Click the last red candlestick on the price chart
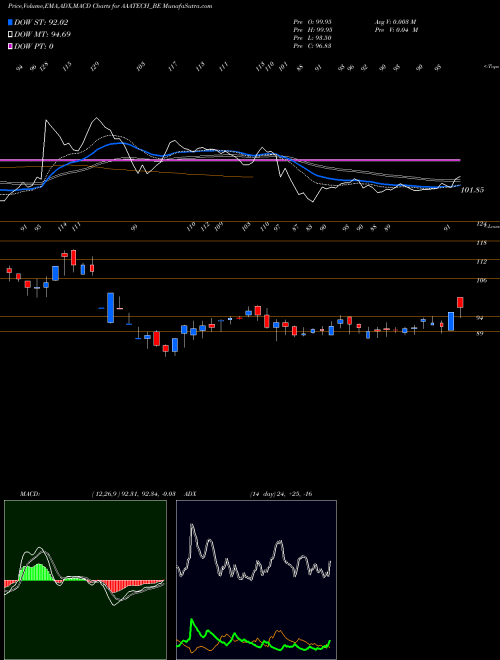 point(460,303)
